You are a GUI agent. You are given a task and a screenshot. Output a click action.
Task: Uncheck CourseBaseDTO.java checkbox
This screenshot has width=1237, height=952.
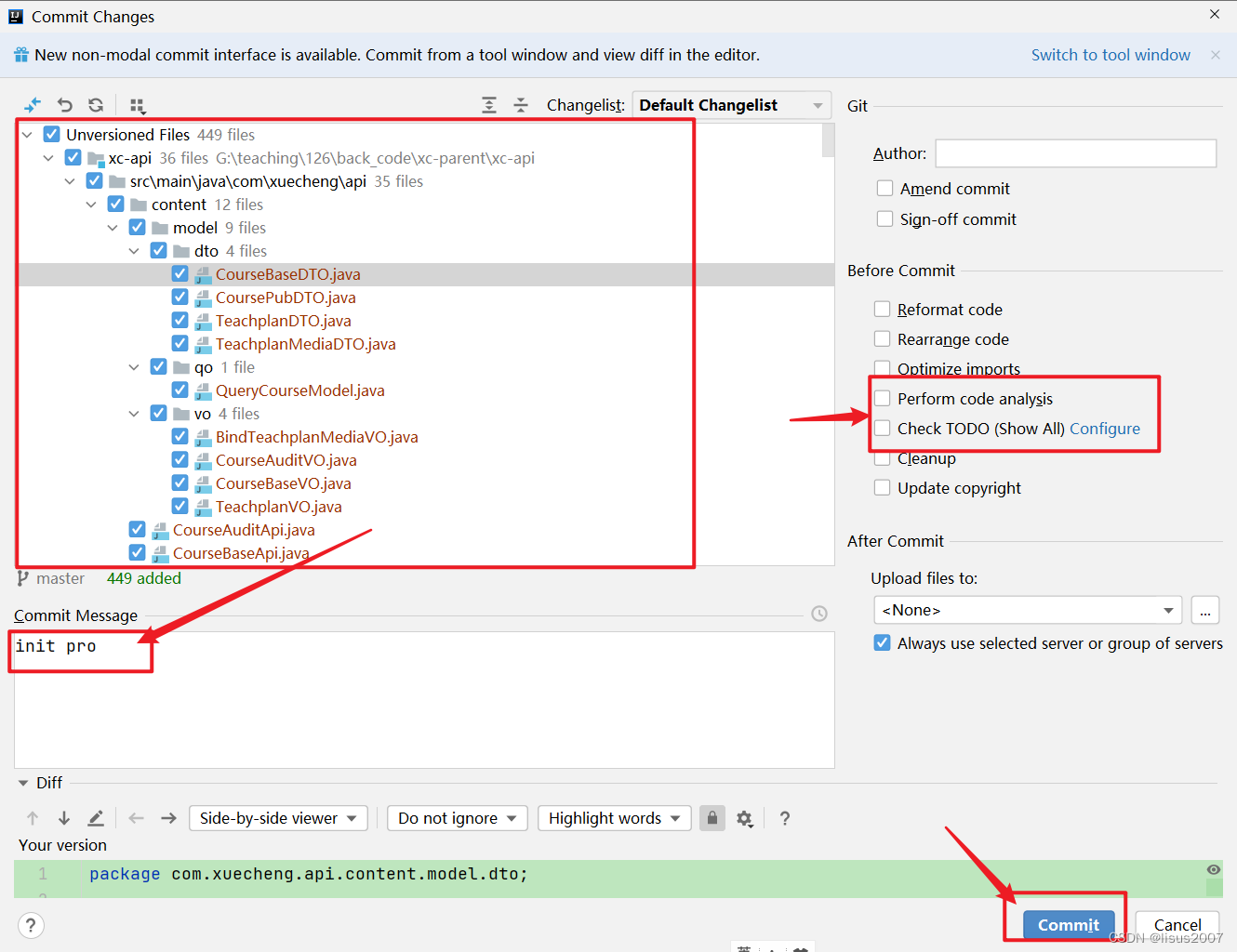180,274
